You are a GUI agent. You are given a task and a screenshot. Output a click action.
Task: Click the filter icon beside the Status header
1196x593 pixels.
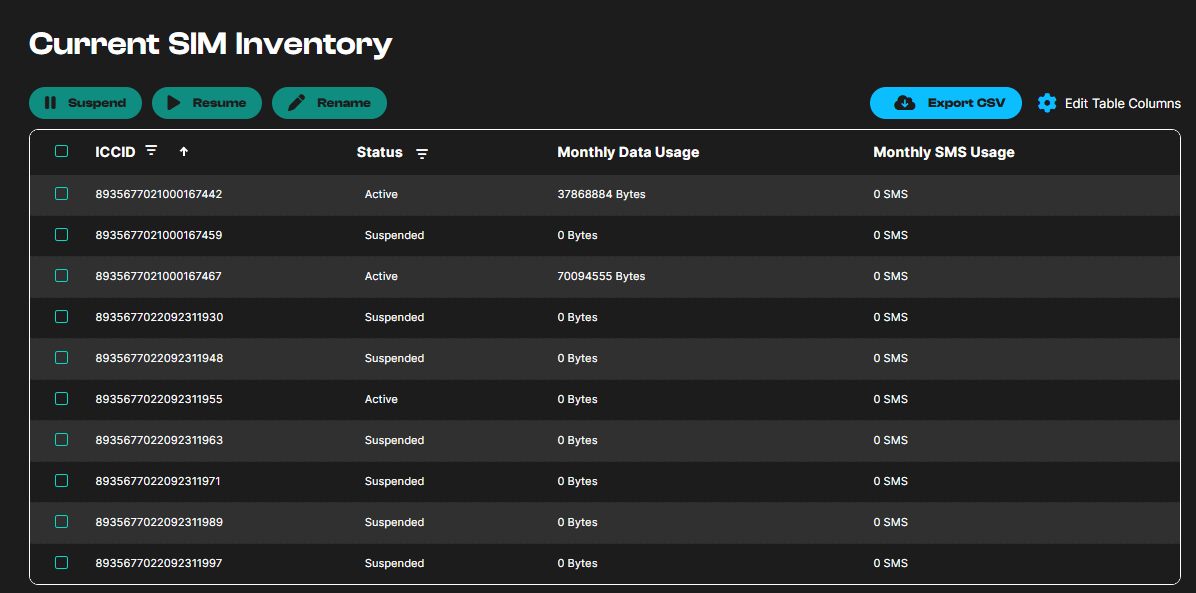point(422,153)
